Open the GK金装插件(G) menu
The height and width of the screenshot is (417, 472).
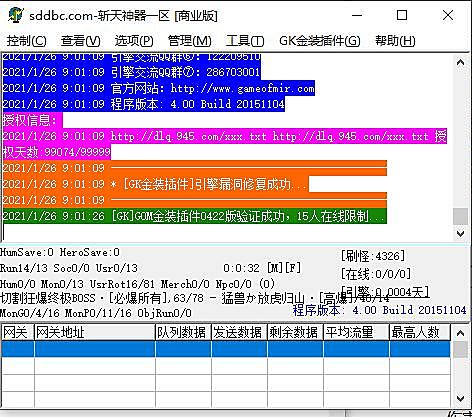[x=320, y=41]
